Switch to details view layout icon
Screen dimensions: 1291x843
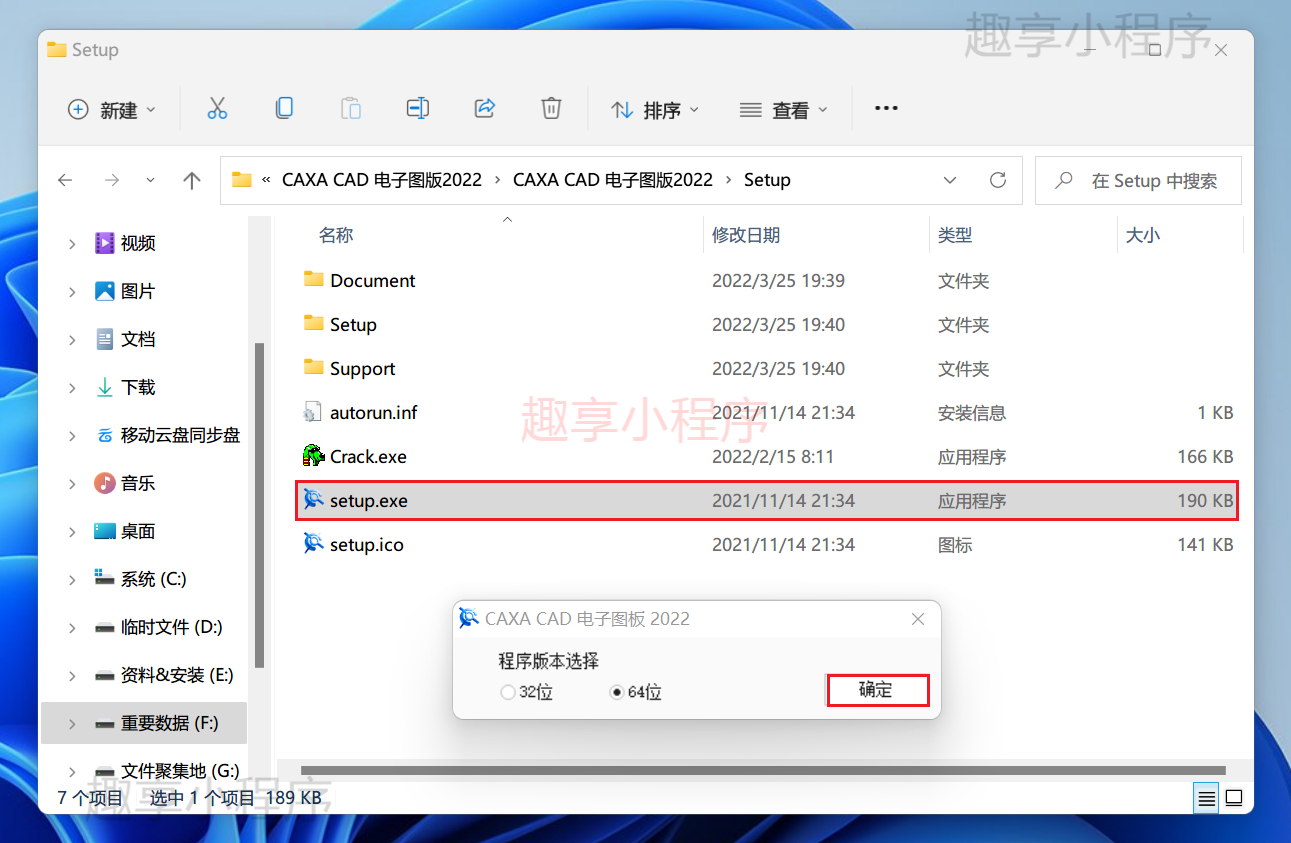(x=1207, y=798)
